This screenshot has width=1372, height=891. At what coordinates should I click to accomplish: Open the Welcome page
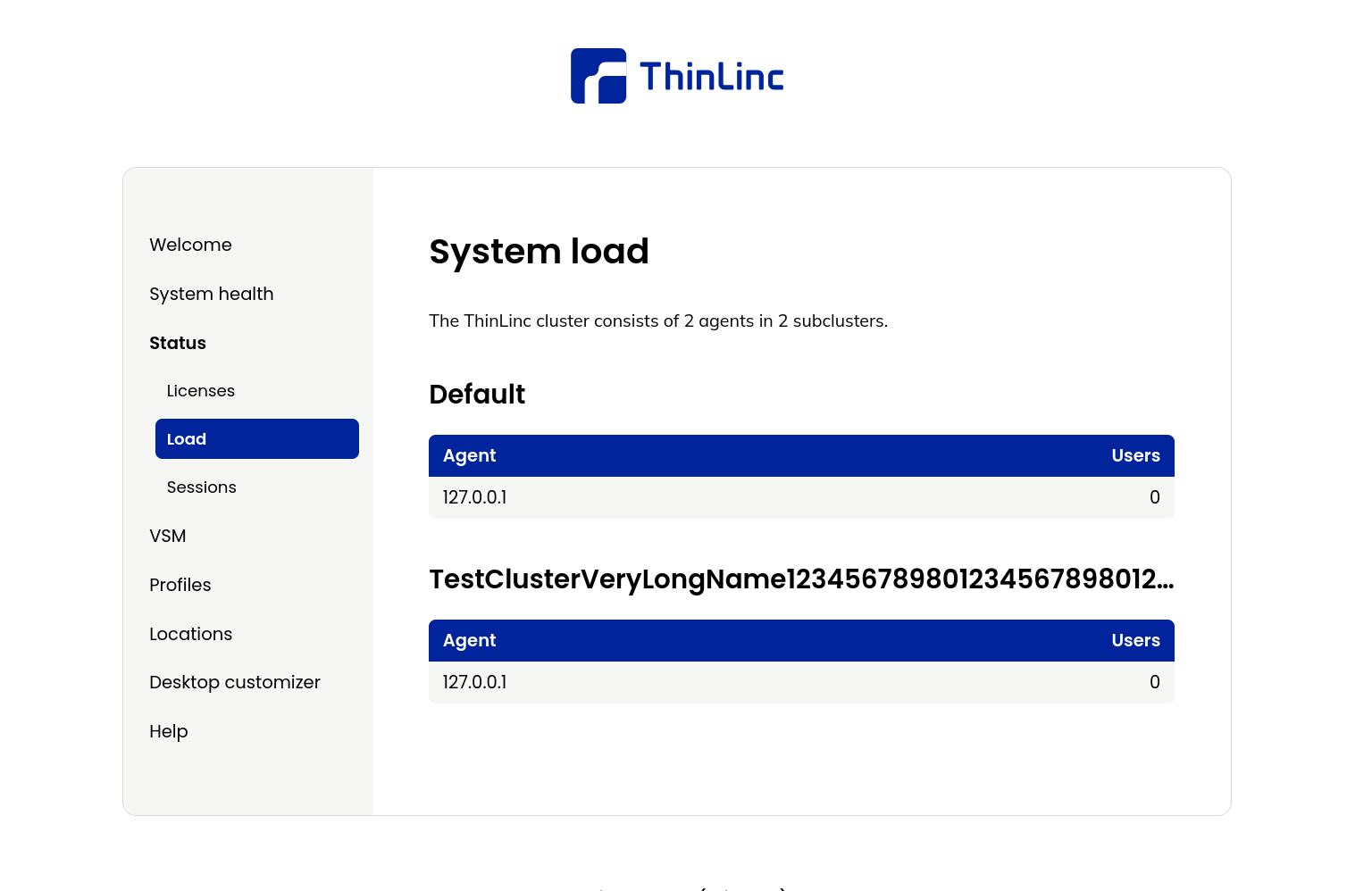[190, 245]
